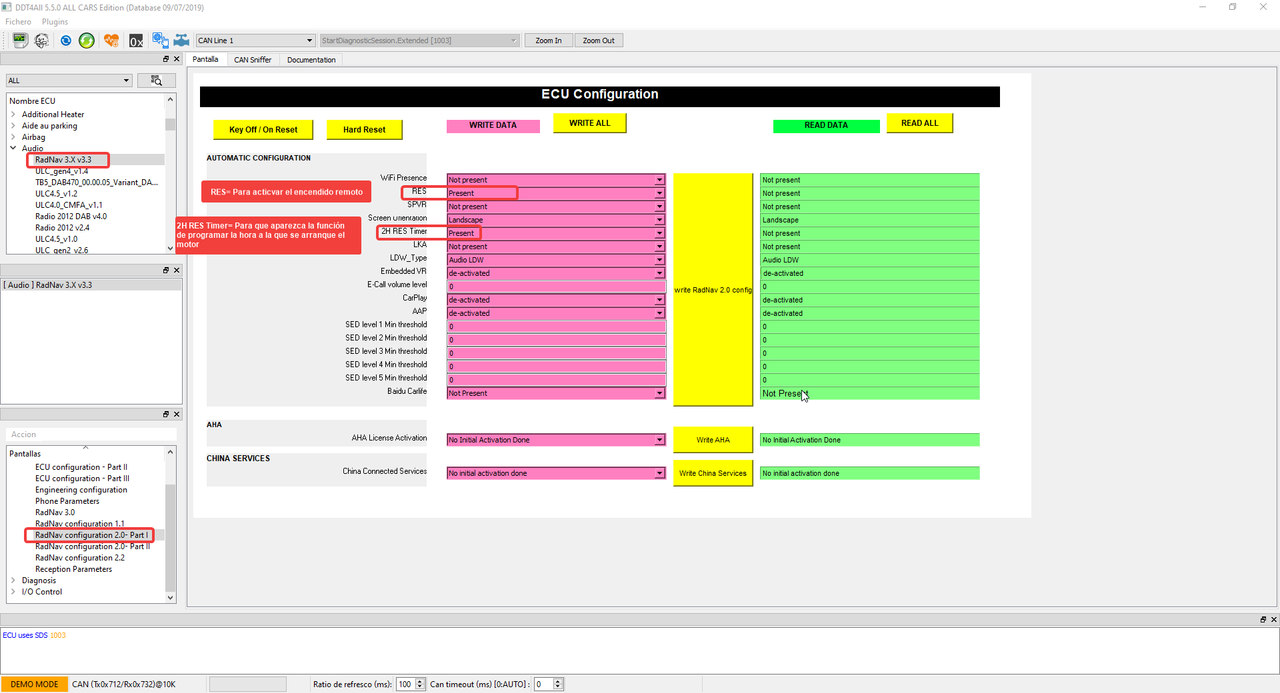Click the orange heart diagnostic icon
This screenshot has height=693, width=1280.
[111, 41]
